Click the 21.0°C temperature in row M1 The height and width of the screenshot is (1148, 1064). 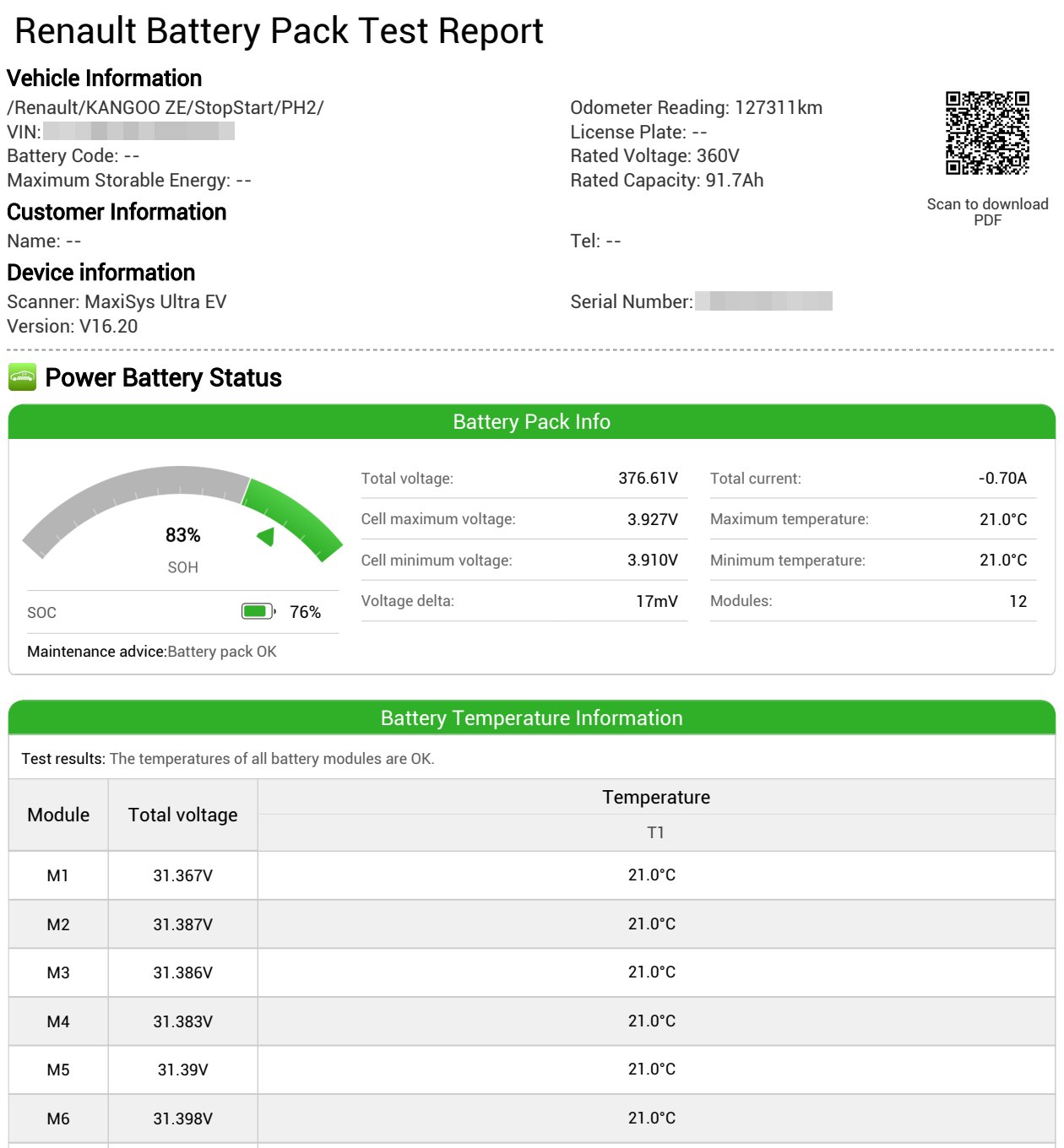tap(652, 875)
